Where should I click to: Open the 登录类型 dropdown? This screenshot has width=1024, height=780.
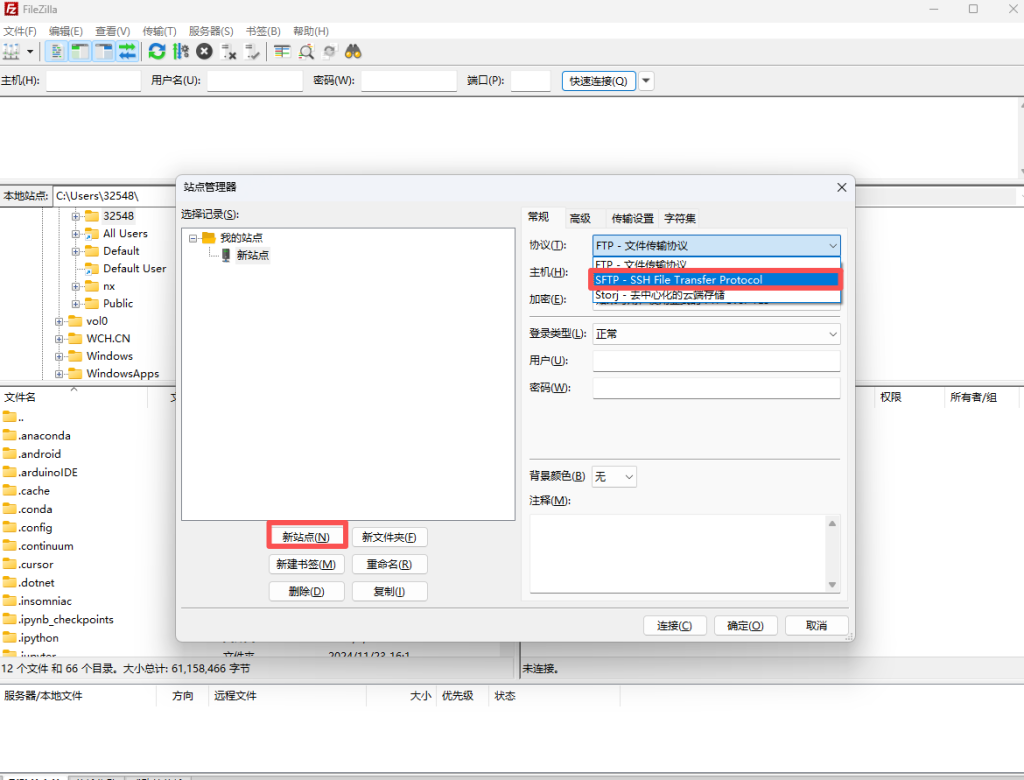[716, 334]
